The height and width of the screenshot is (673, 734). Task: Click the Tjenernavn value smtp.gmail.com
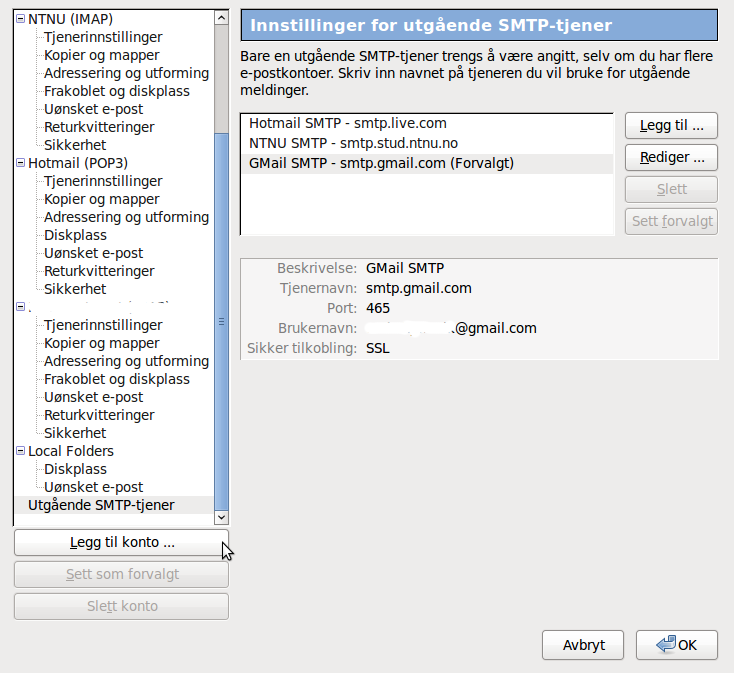(418, 288)
